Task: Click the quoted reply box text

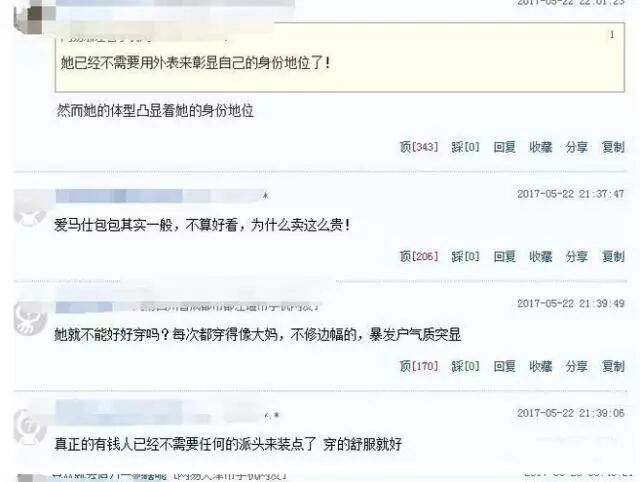Action: point(196,63)
